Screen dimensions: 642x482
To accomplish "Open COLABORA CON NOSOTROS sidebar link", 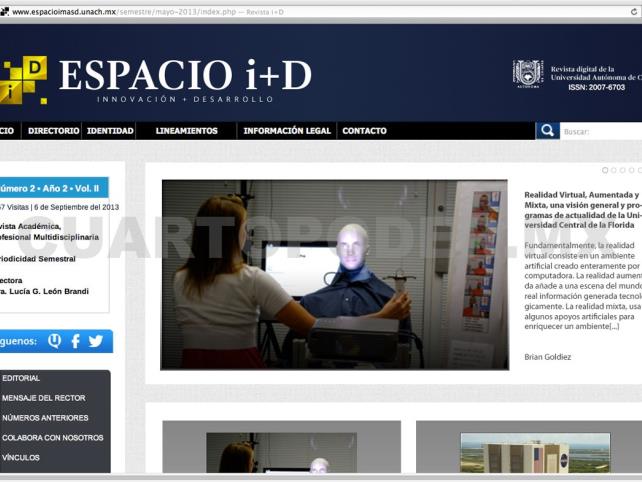I will pyautogui.click(x=52, y=437).
